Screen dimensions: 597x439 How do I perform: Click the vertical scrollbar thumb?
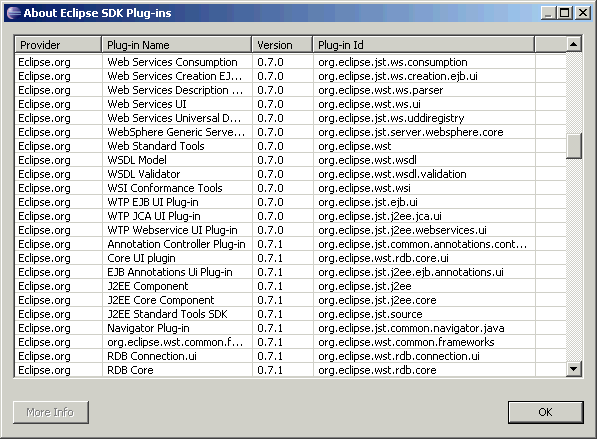click(x=573, y=145)
